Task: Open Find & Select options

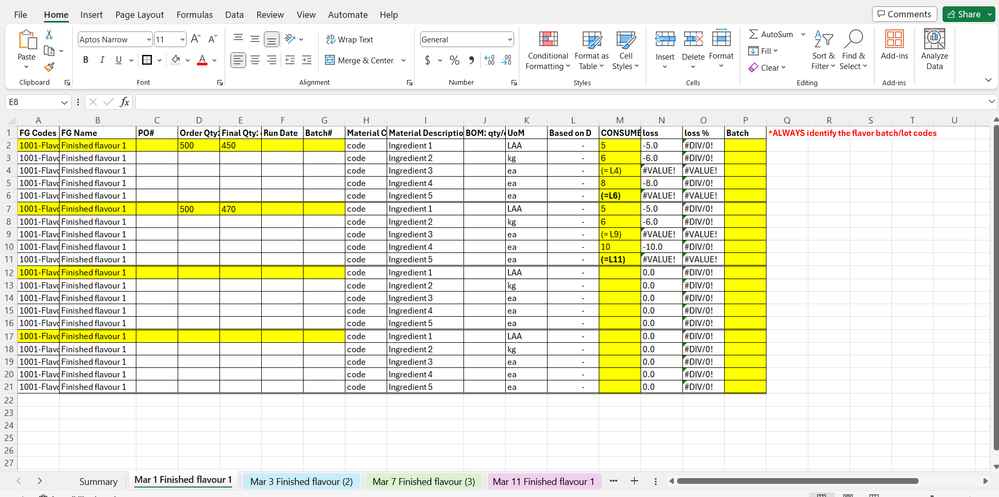Action: tap(853, 50)
